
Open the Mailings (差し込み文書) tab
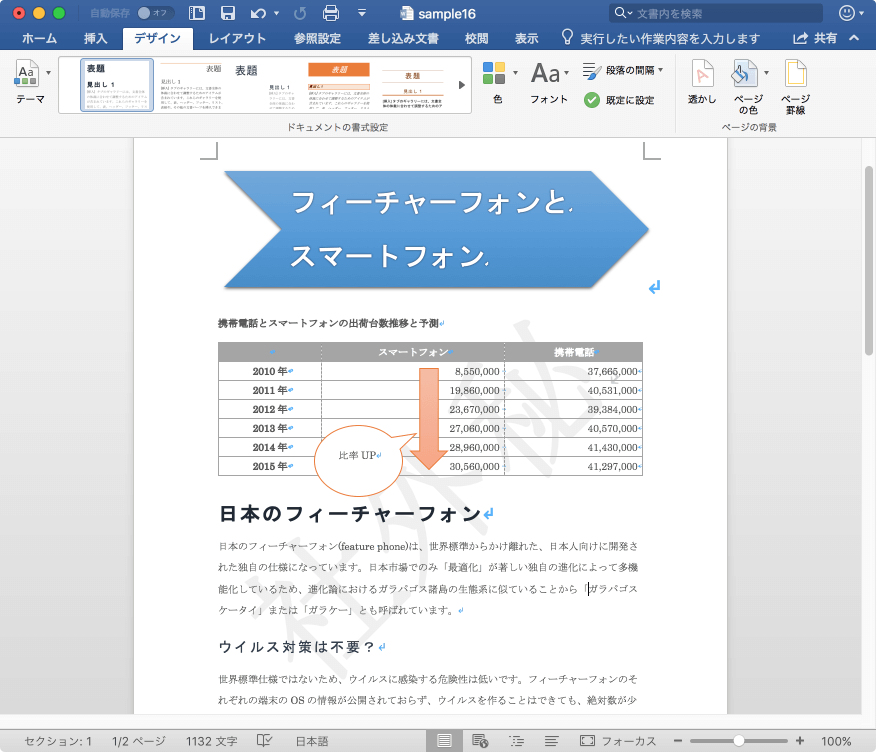click(x=403, y=38)
